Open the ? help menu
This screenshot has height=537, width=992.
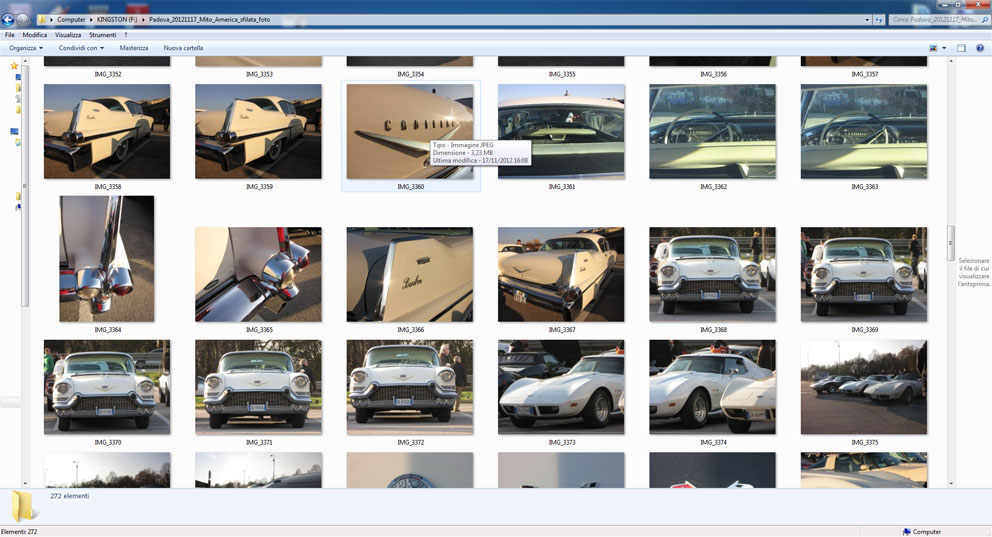click(x=126, y=35)
